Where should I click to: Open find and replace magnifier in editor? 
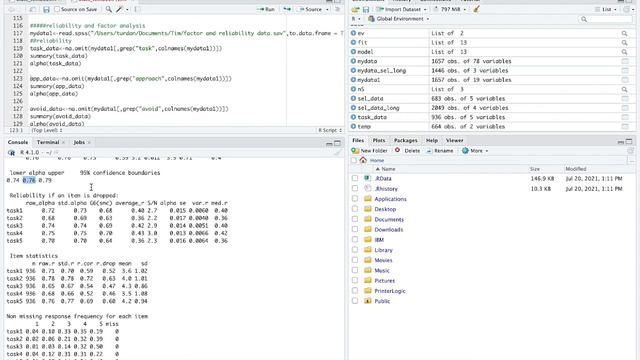109,9
